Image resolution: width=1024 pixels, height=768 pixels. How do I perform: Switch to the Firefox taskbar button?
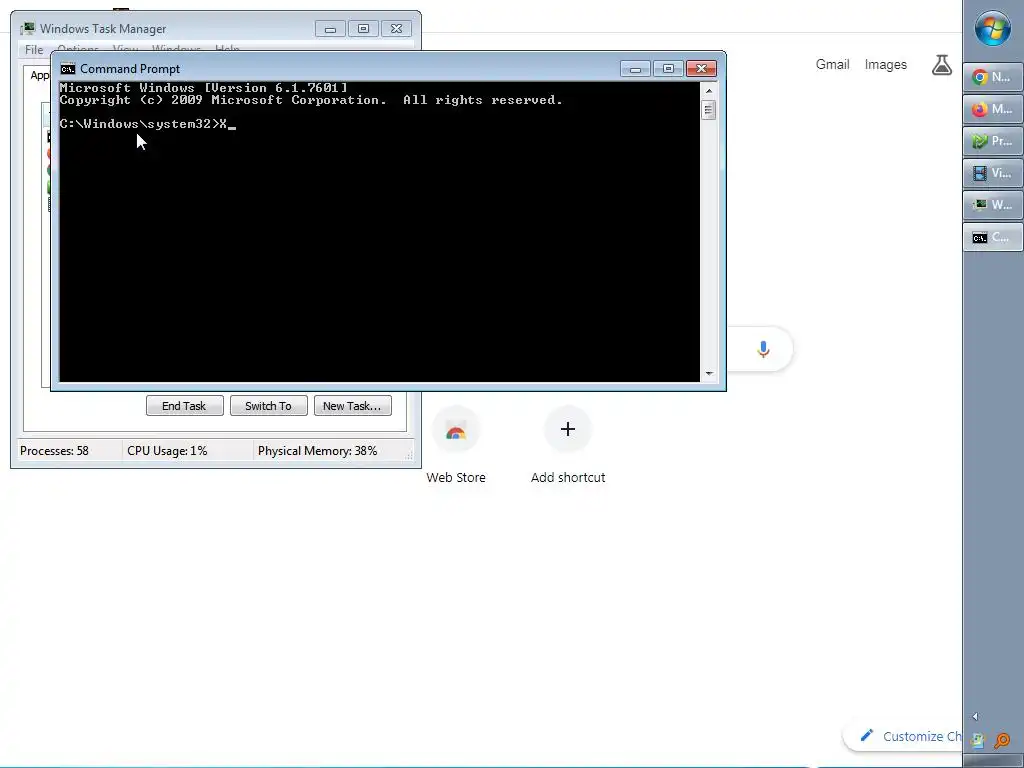coord(993,109)
